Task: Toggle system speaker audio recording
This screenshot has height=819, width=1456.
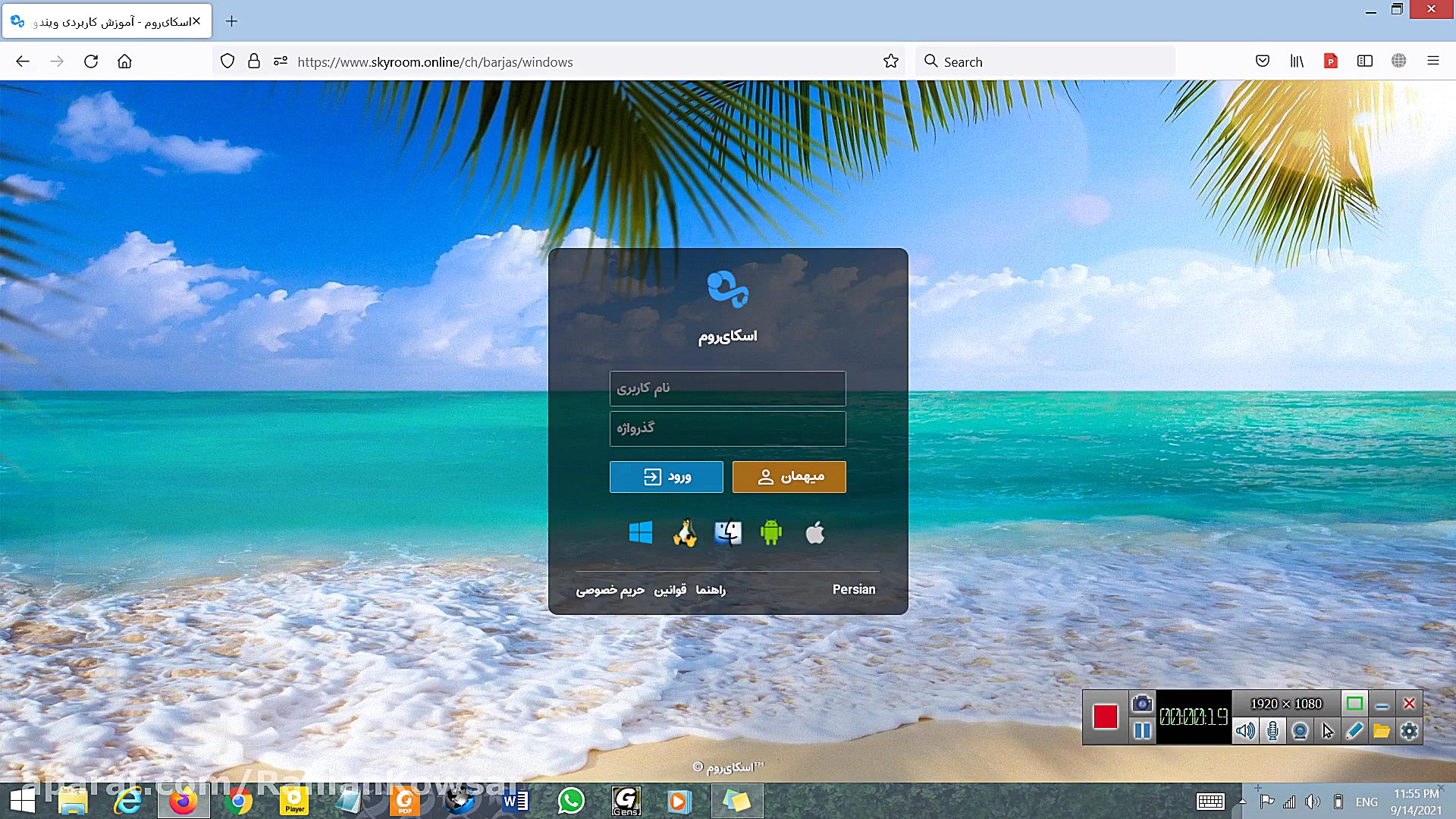Action: [1244, 731]
